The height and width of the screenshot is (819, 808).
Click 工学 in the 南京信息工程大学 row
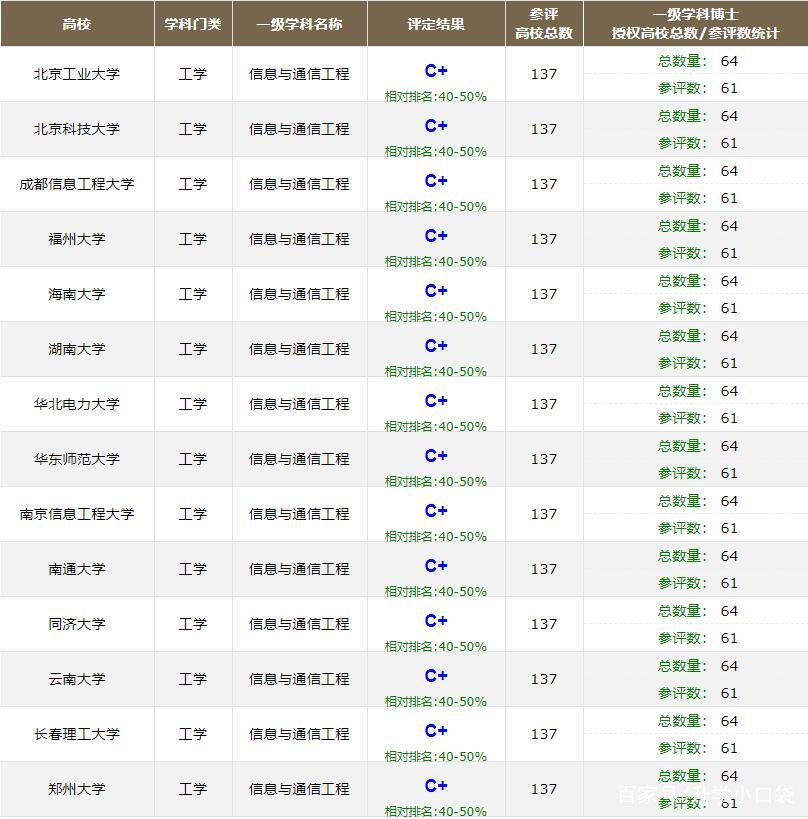pos(193,514)
